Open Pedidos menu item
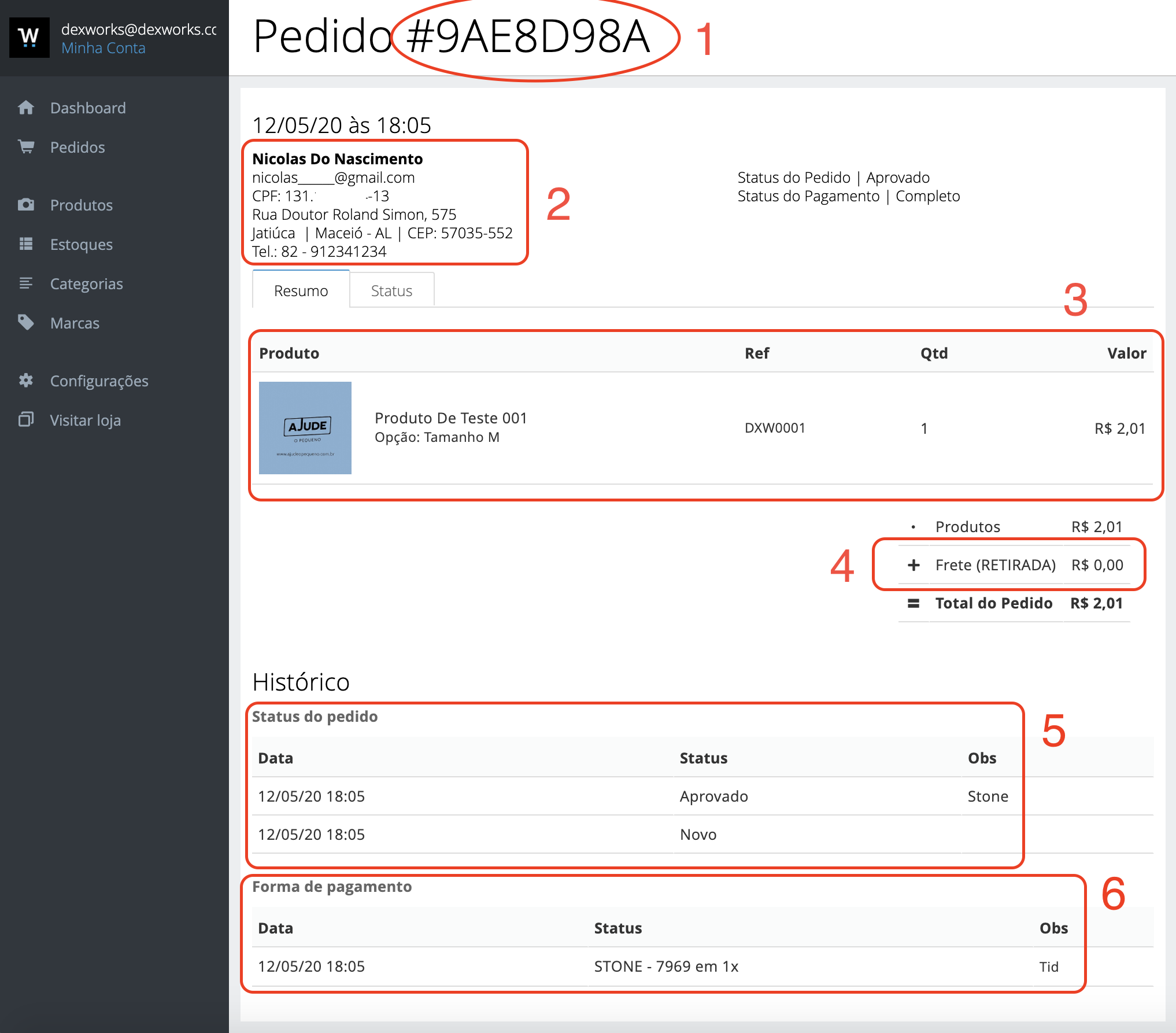Screen dimensions: 1176x1033 tap(77, 147)
